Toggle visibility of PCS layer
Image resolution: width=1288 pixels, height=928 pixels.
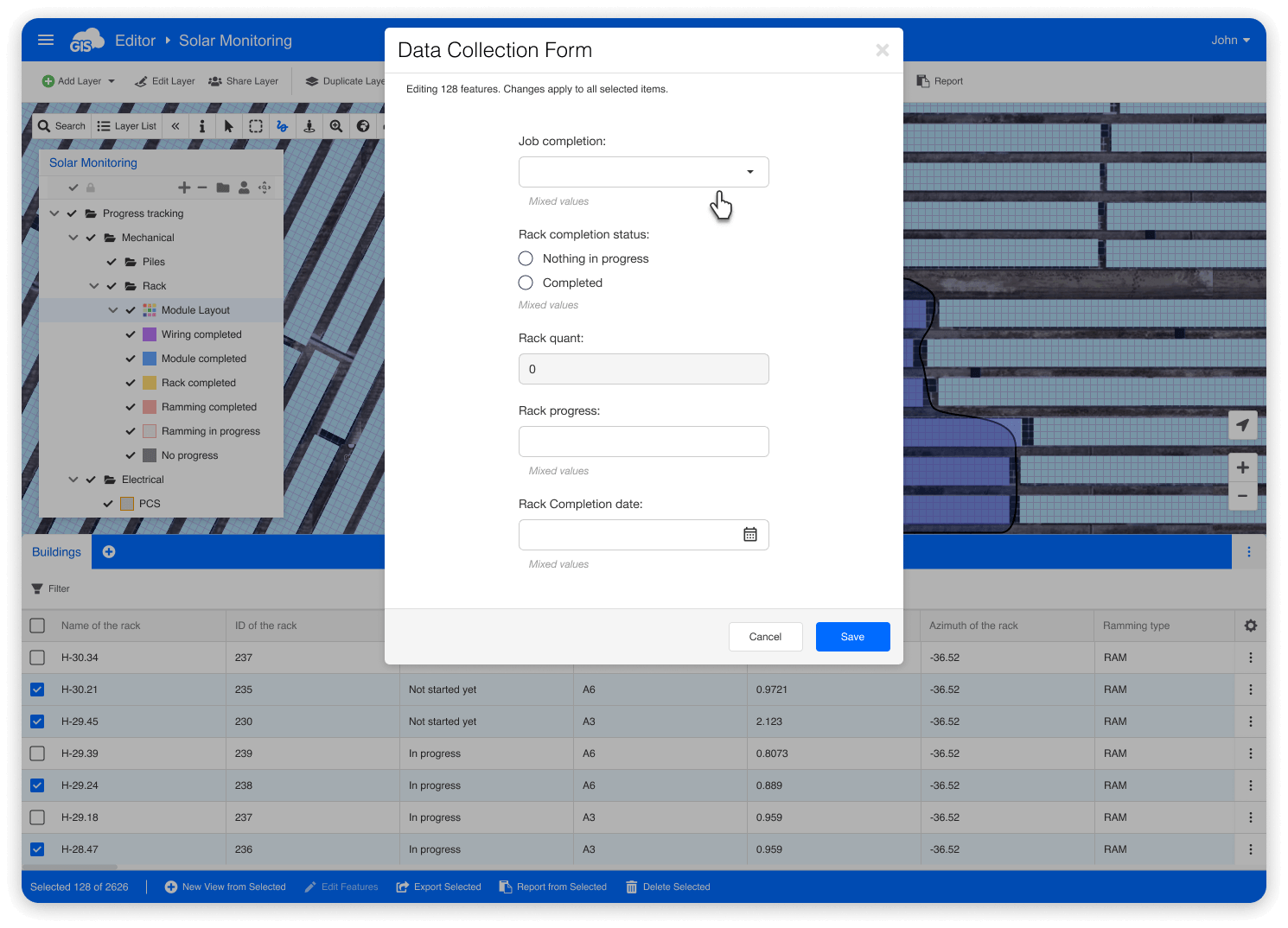[108, 504]
